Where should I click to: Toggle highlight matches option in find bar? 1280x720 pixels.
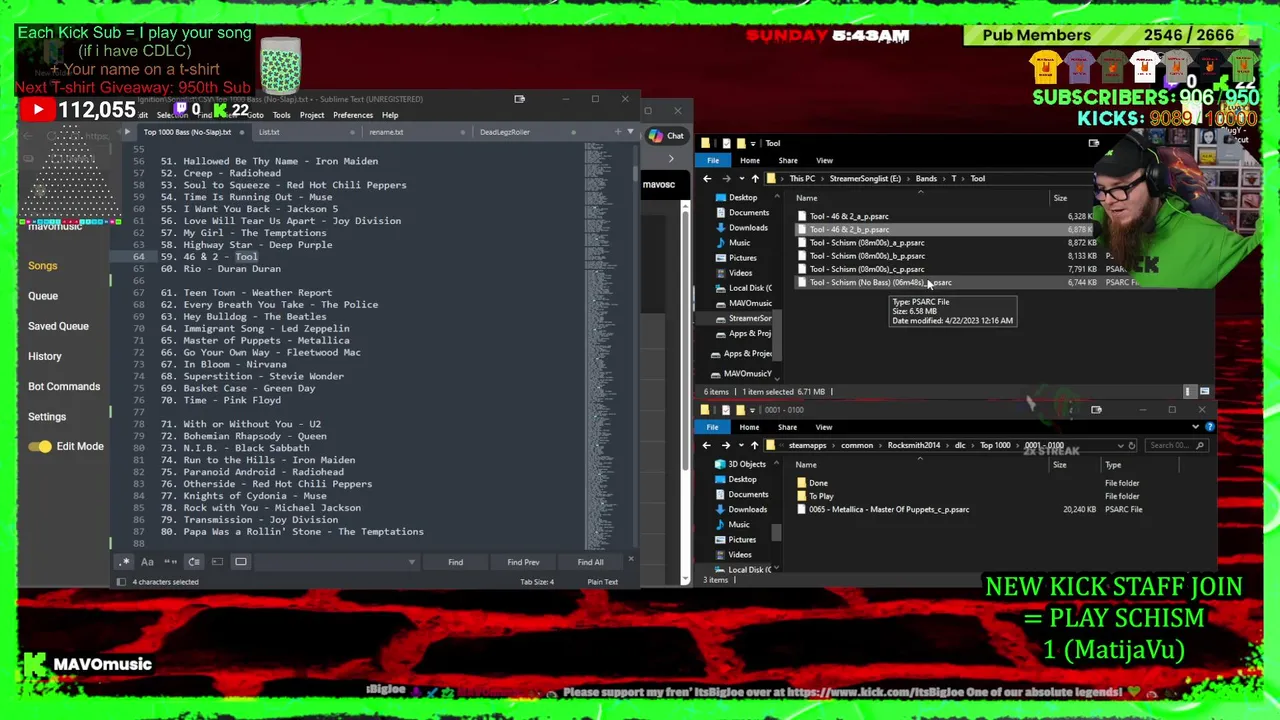click(x=241, y=562)
